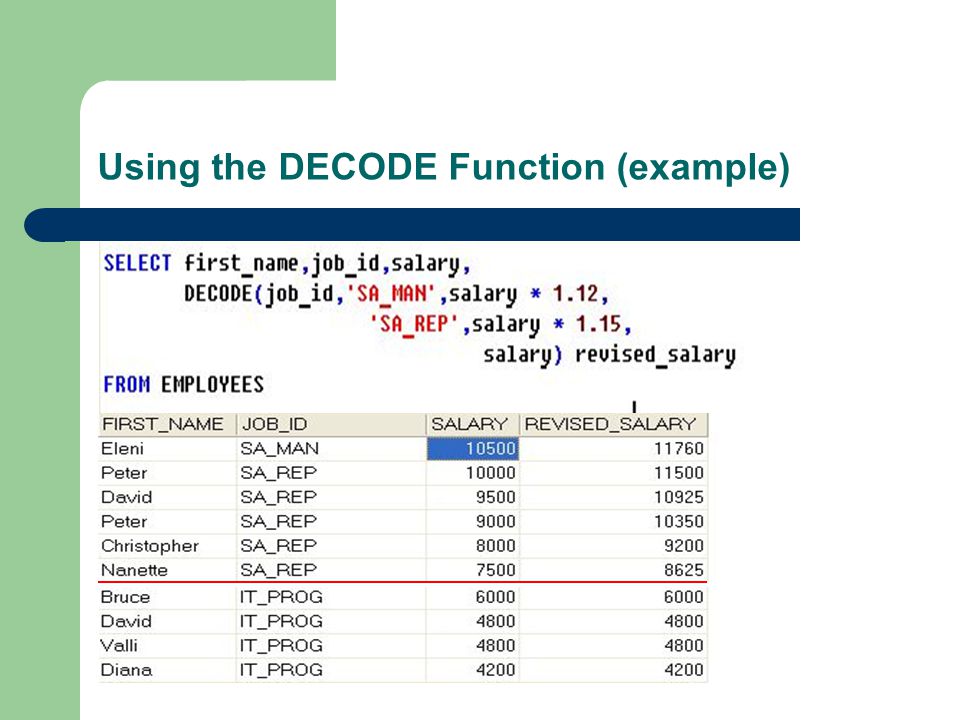Screen dimensions: 960x720
Task: Select the 9000 salary cell
Action: [x=473, y=522]
